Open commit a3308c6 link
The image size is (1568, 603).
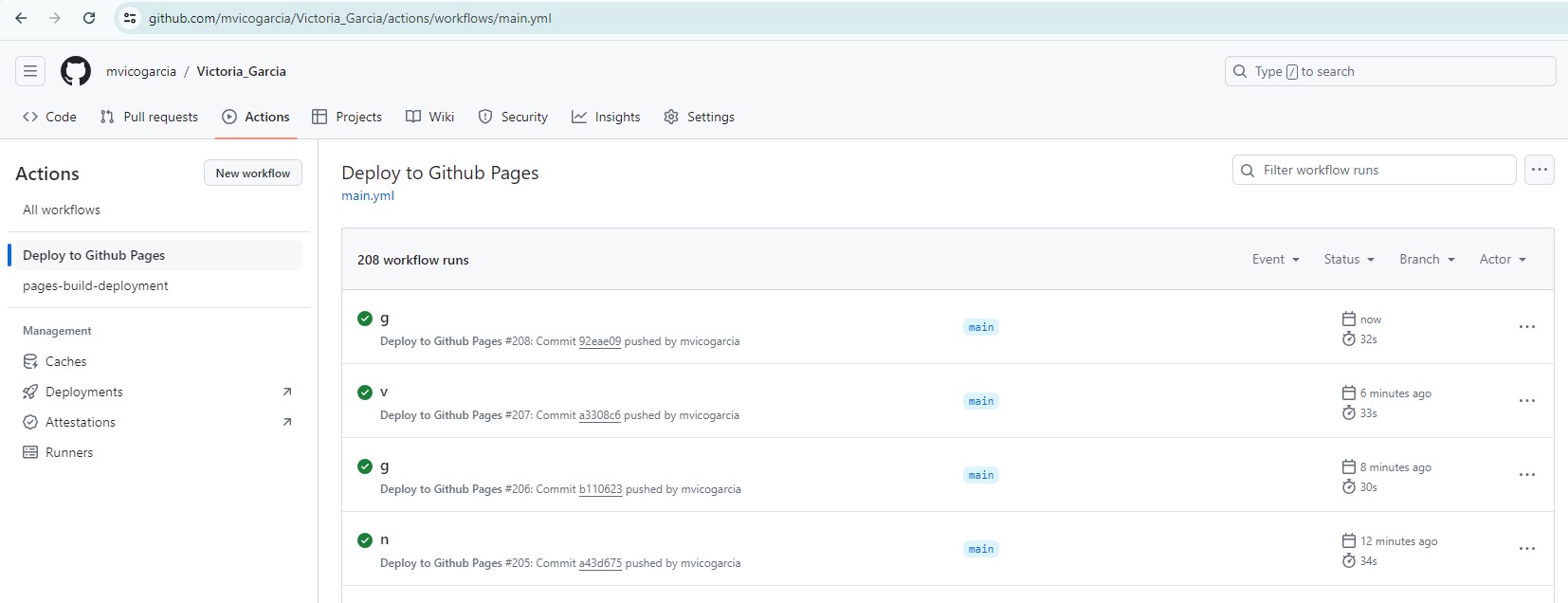(x=600, y=415)
